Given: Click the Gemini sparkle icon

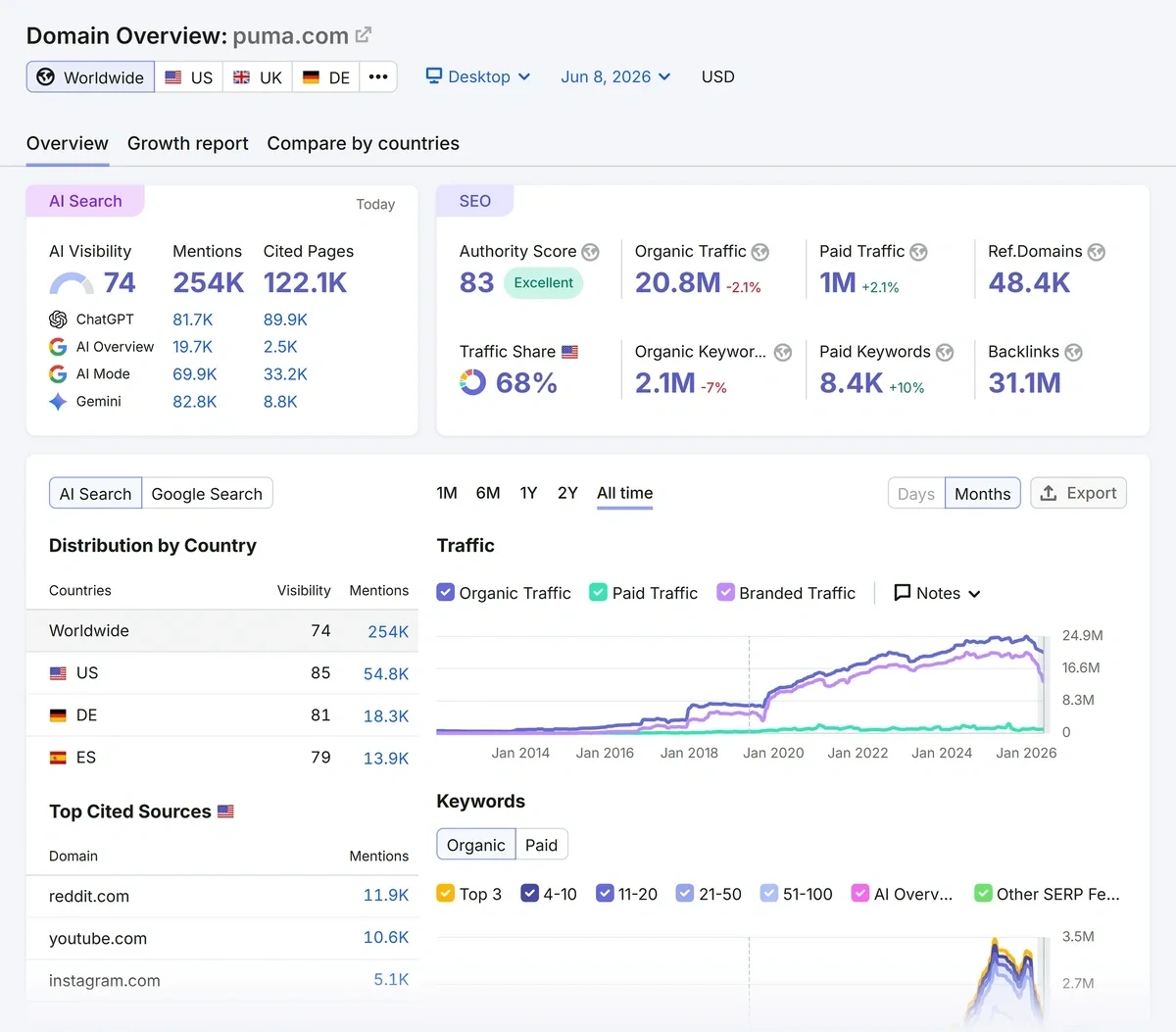Looking at the screenshot, I should click(x=58, y=402).
